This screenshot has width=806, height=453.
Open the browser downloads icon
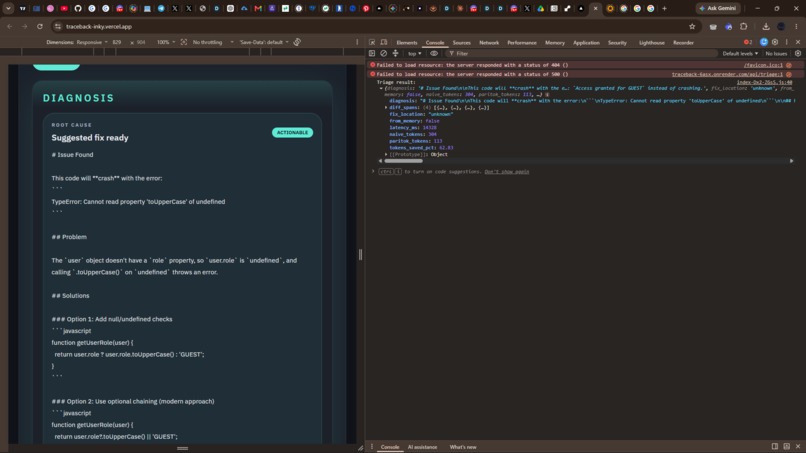(765, 26)
